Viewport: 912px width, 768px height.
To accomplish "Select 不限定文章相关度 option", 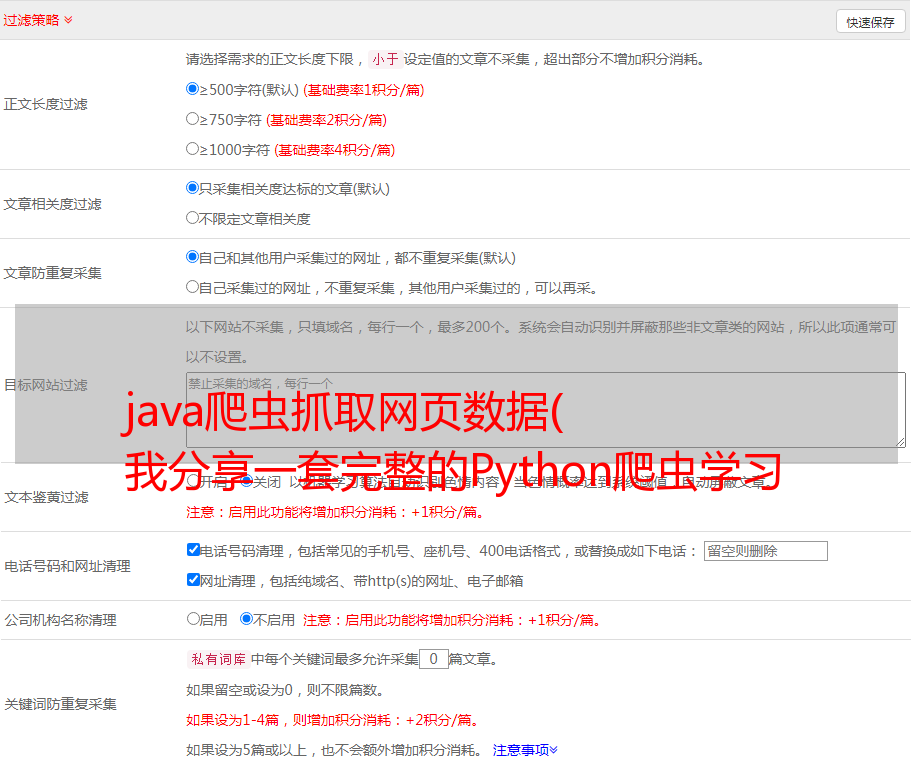I will click(x=193, y=218).
